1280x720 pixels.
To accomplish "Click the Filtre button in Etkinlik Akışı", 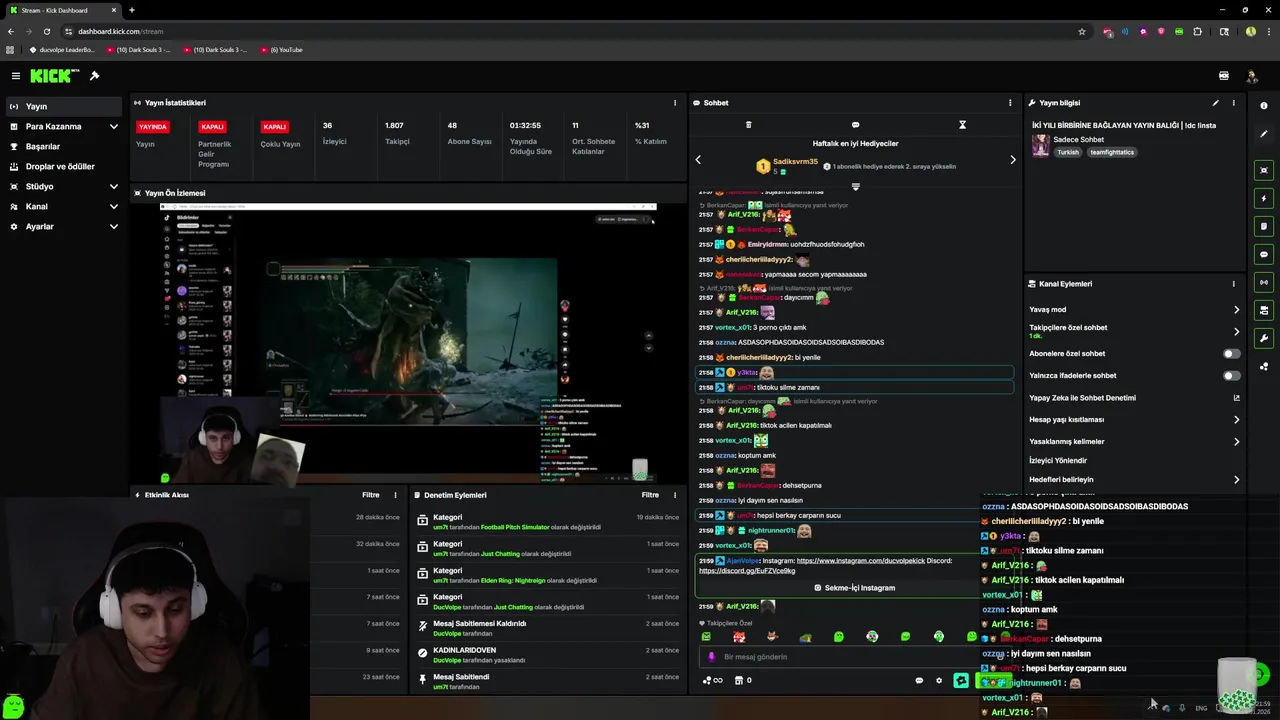I will coord(370,495).
